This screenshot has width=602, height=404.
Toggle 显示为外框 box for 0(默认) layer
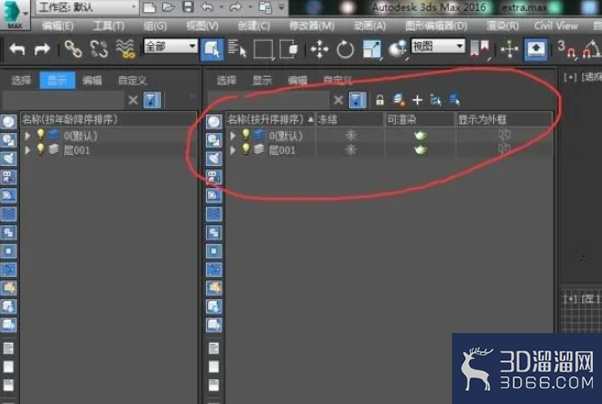pos(504,135)
